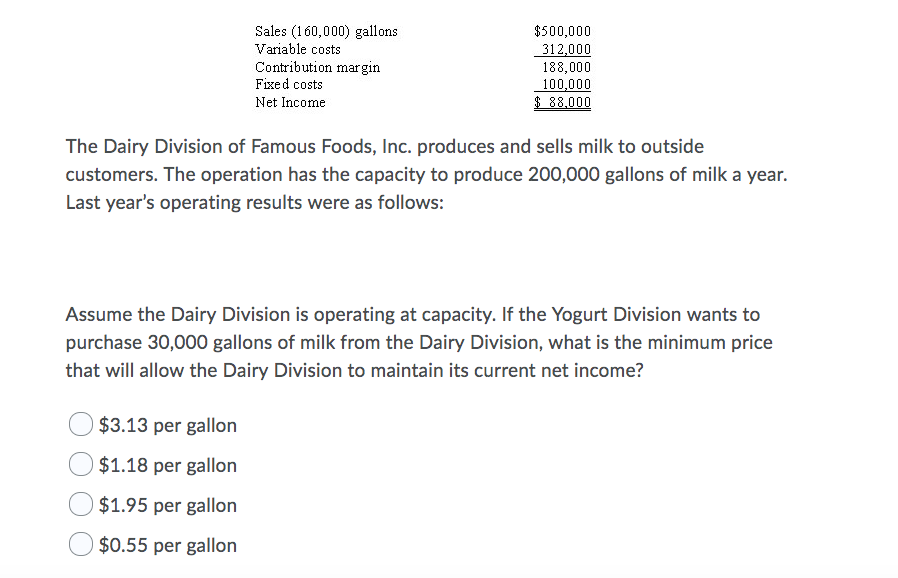Click the Contribution margin row
Viewport: 898px width, 578px height.
317,66
